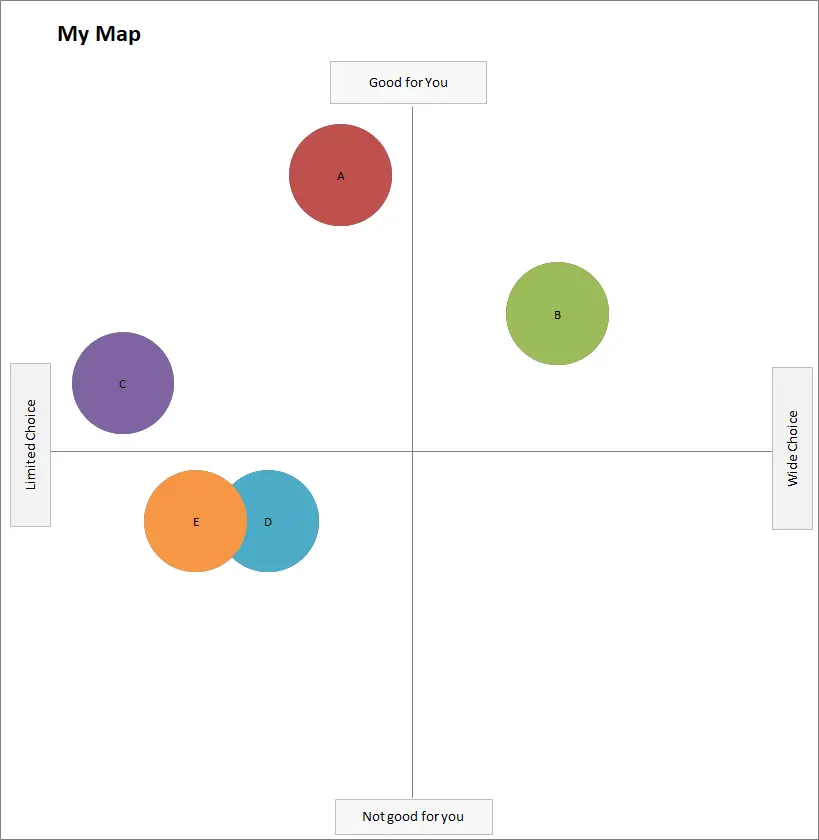Image resolution: width=819 pixels, height=840 pixels.
Task: Click the 'Good for You' axis label
Action: [409, 82]
